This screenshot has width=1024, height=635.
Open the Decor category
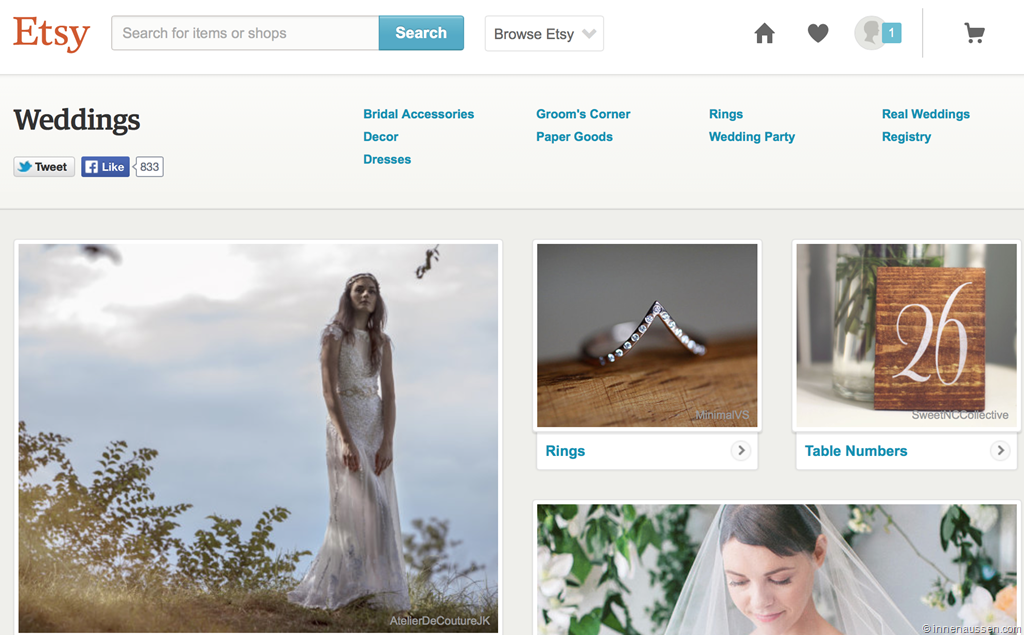pyautogui.click(x=381, y=137)
